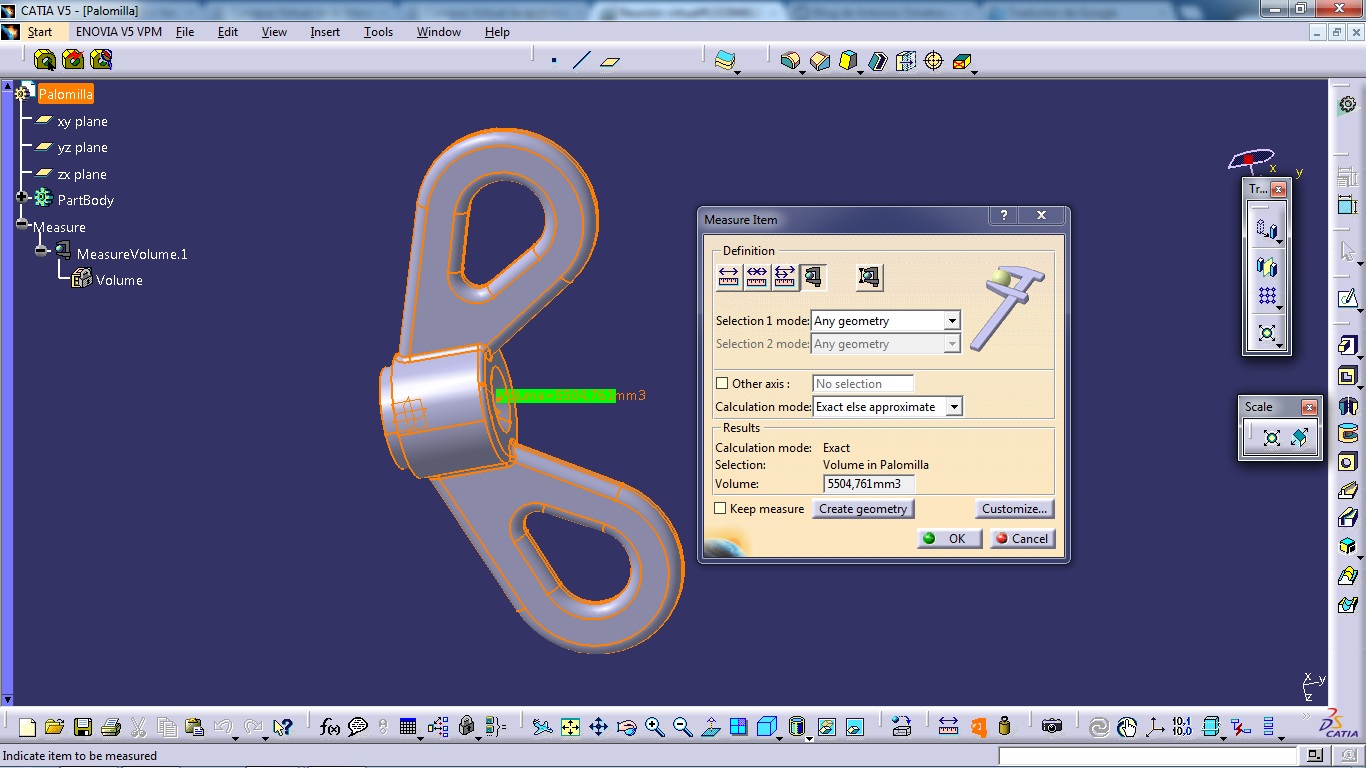Open the Design Table icon

(x=407, y=727)
